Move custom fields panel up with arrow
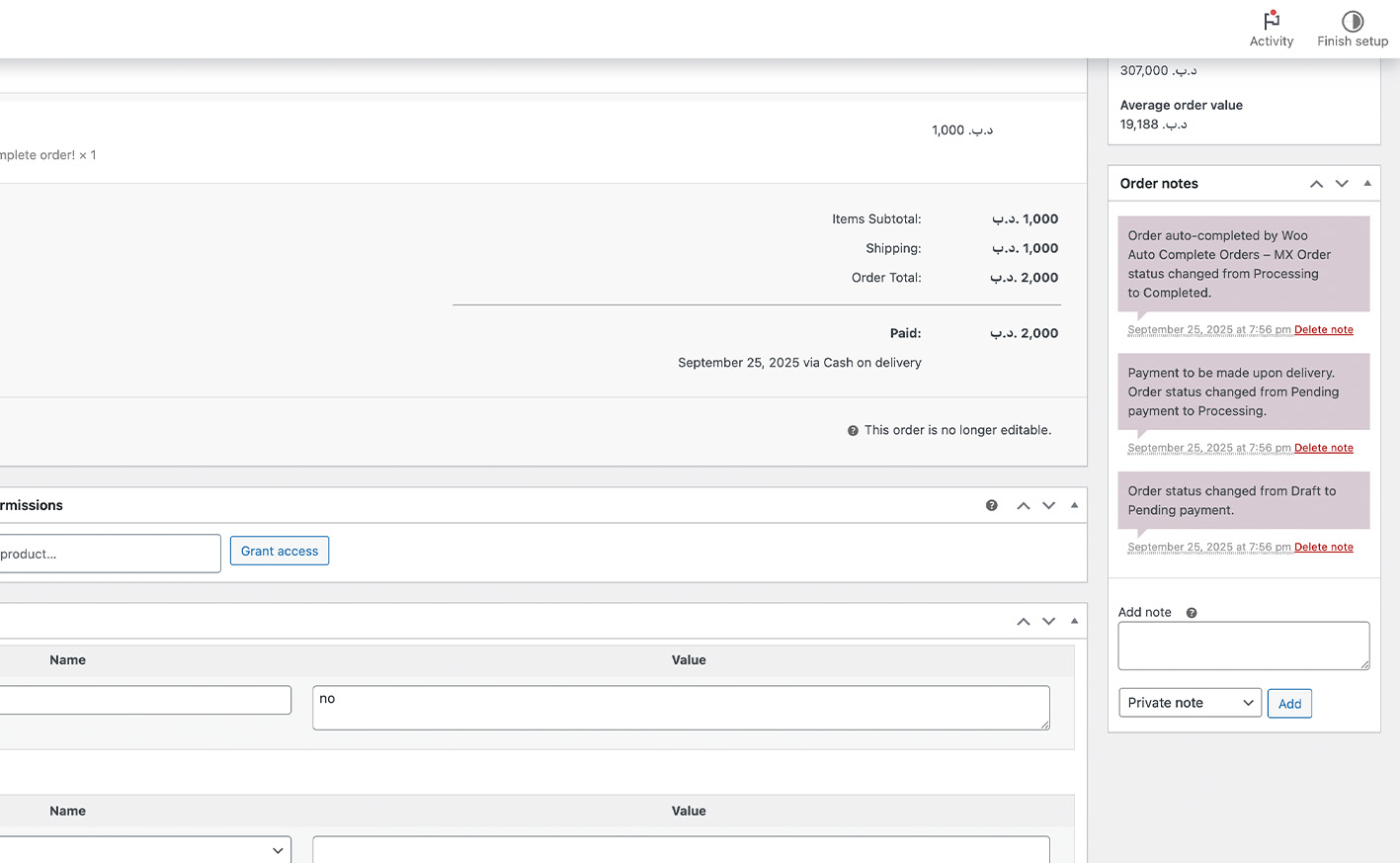 click(x=1024, y=621)
